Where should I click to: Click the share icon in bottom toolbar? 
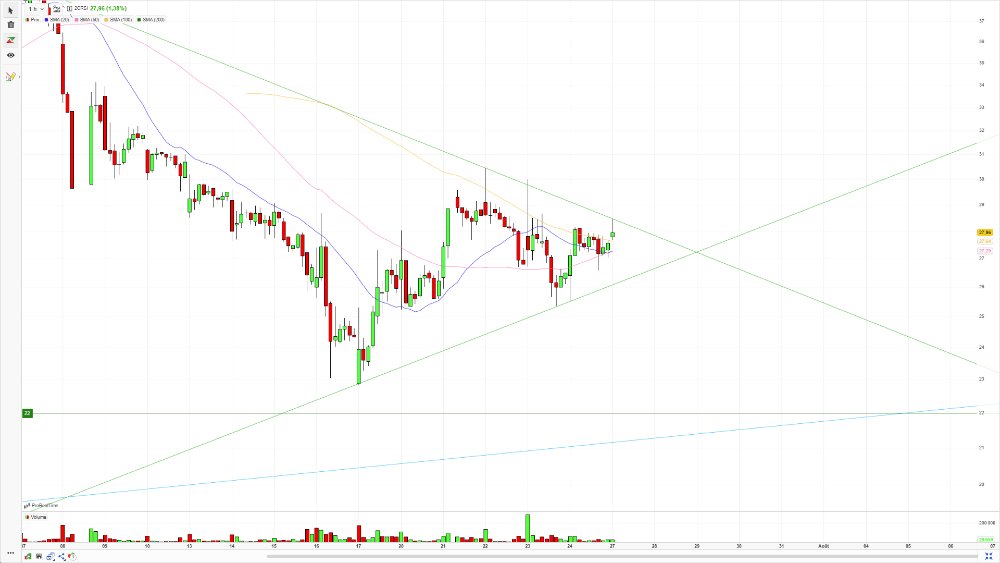[x=62, y=557]
